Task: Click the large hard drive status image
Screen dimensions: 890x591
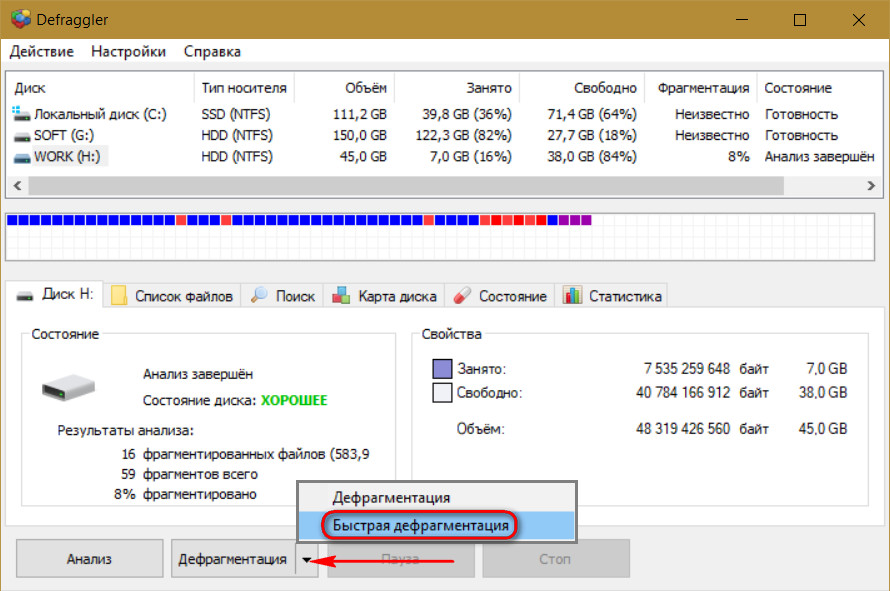Action: (x=68, y=388)
